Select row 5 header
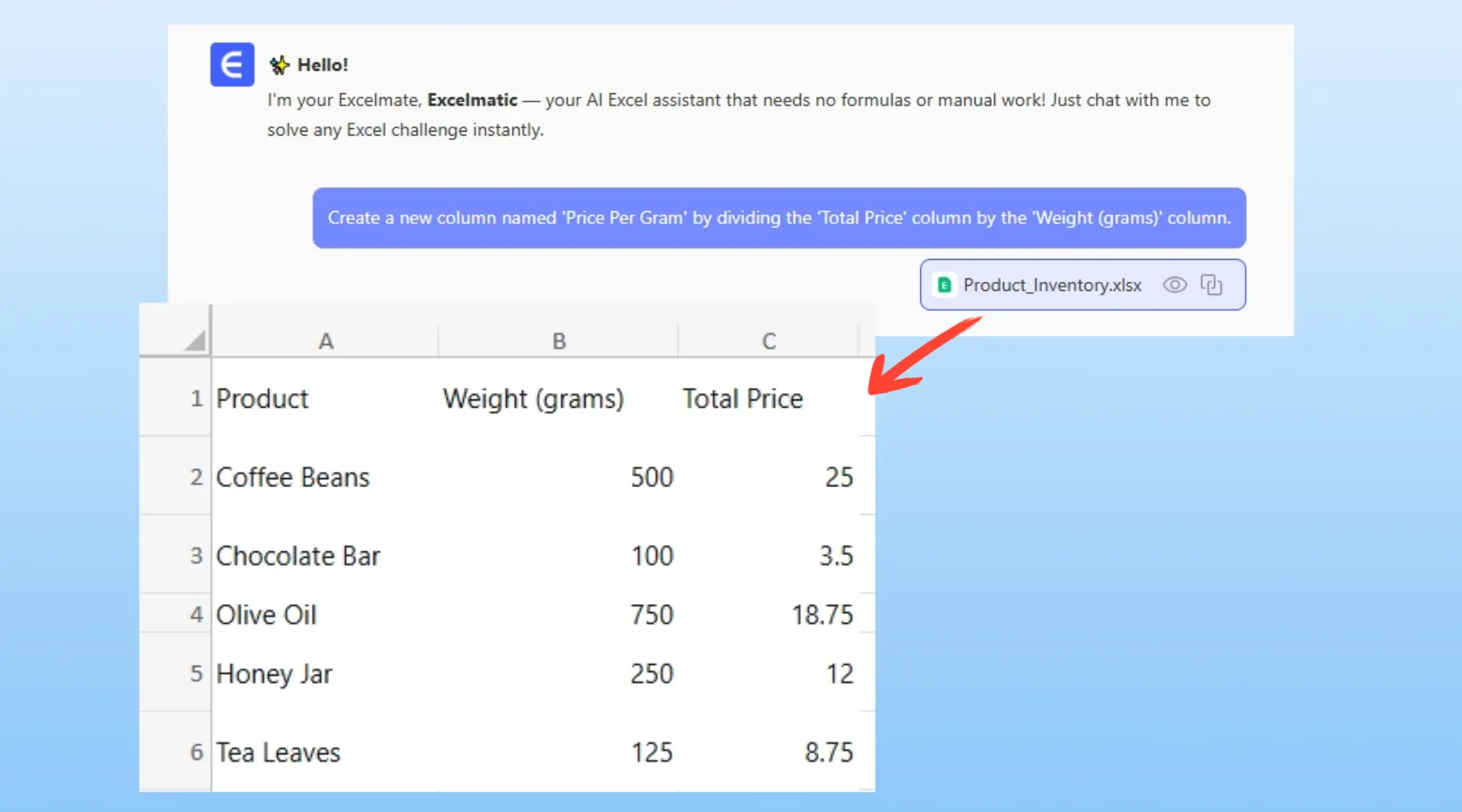This screenshot has width=1462, height=812. pos(196,673)
